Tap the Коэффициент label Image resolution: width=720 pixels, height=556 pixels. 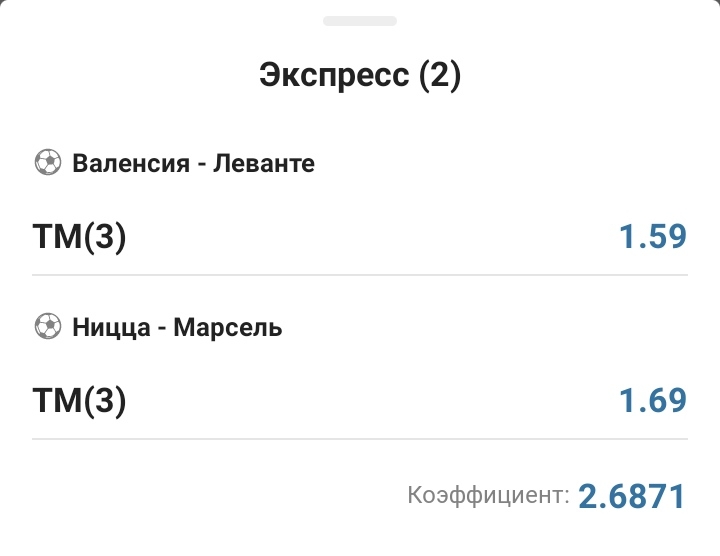(x=488, y=495)
